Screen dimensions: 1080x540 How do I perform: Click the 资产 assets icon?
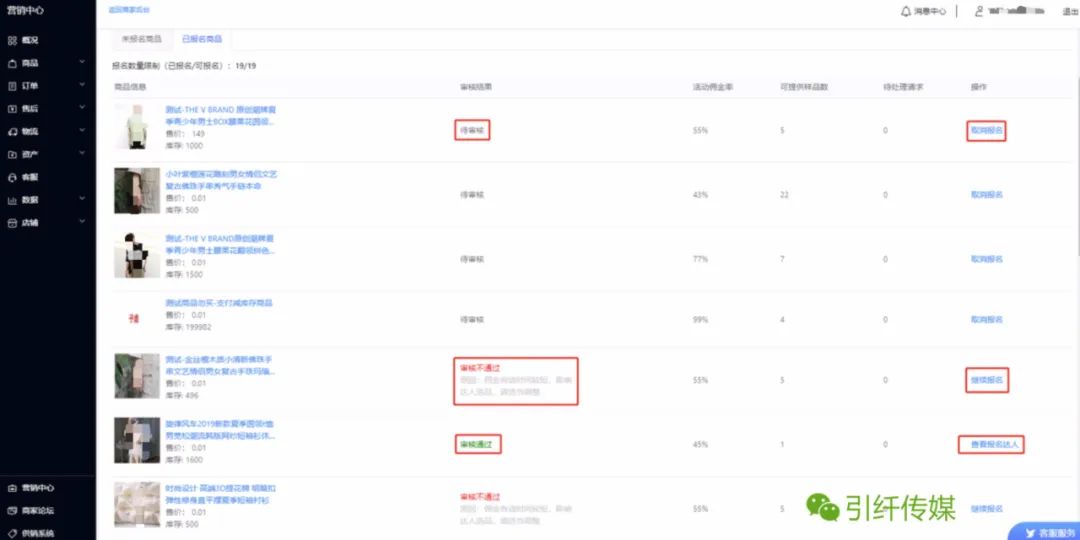12,154
